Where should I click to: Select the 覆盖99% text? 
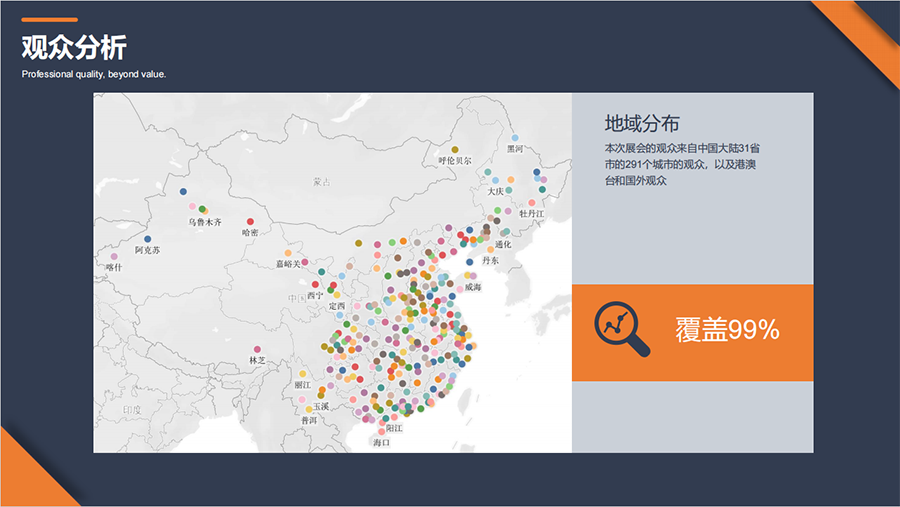pyautogui.click(x=727, y=330)
